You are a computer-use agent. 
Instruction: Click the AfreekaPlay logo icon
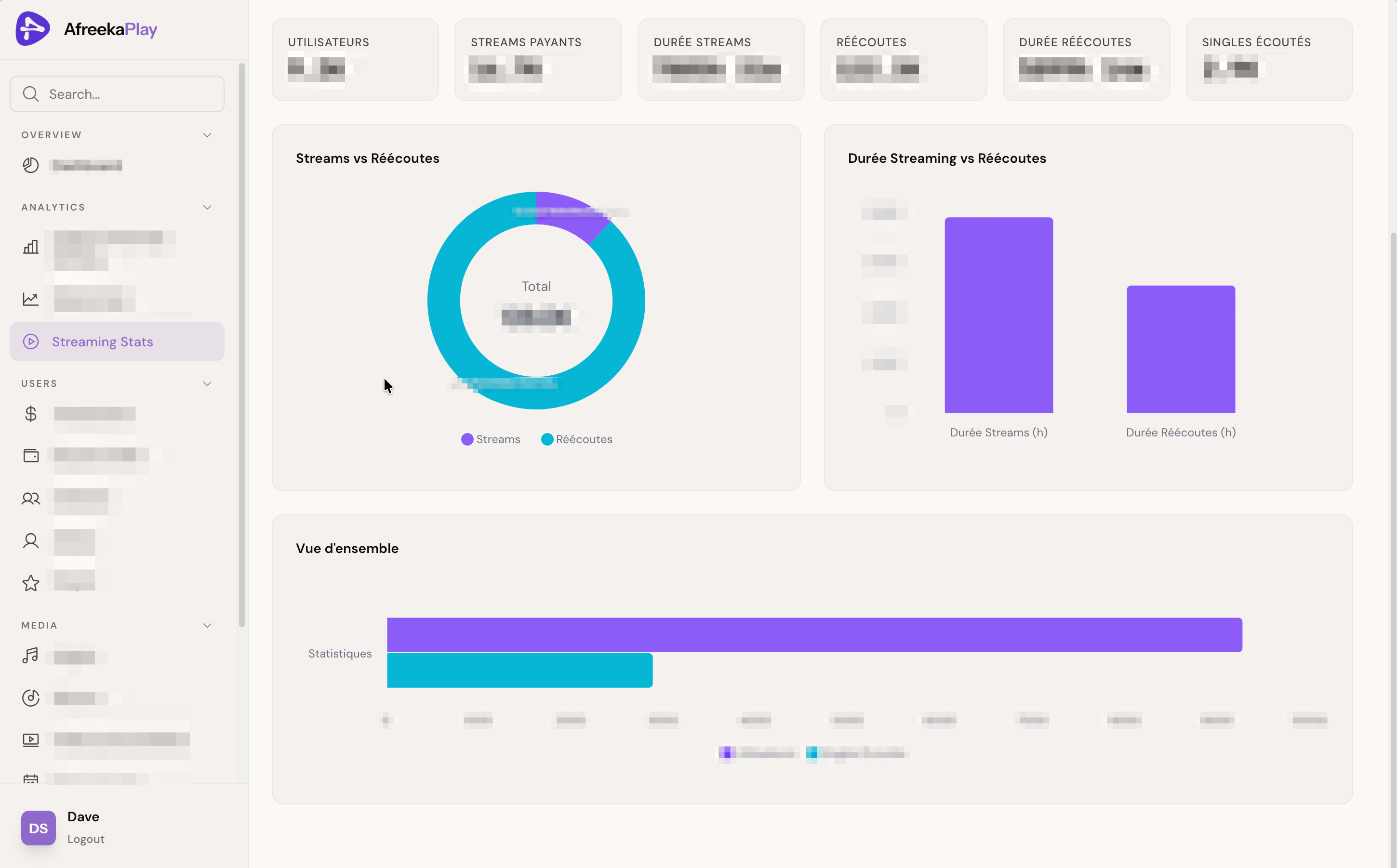tap(33, 29)
